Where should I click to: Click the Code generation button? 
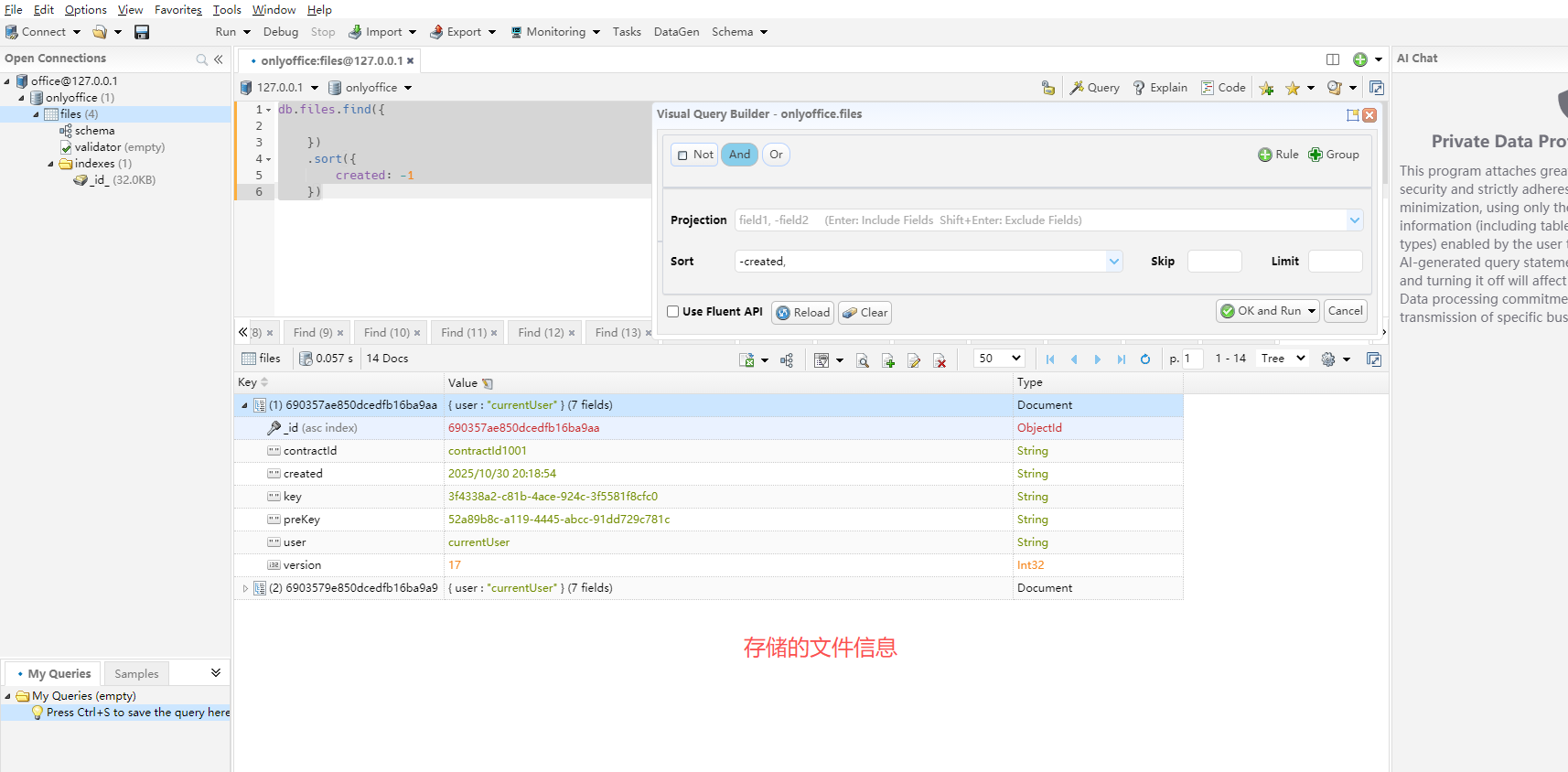click(x=1223, y=88)
